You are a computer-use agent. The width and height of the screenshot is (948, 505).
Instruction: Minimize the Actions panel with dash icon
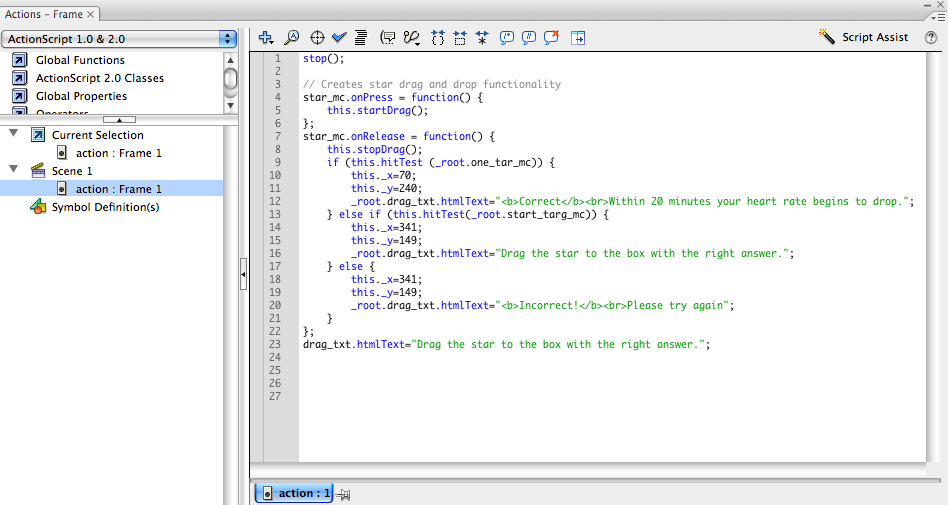point(927,5)
